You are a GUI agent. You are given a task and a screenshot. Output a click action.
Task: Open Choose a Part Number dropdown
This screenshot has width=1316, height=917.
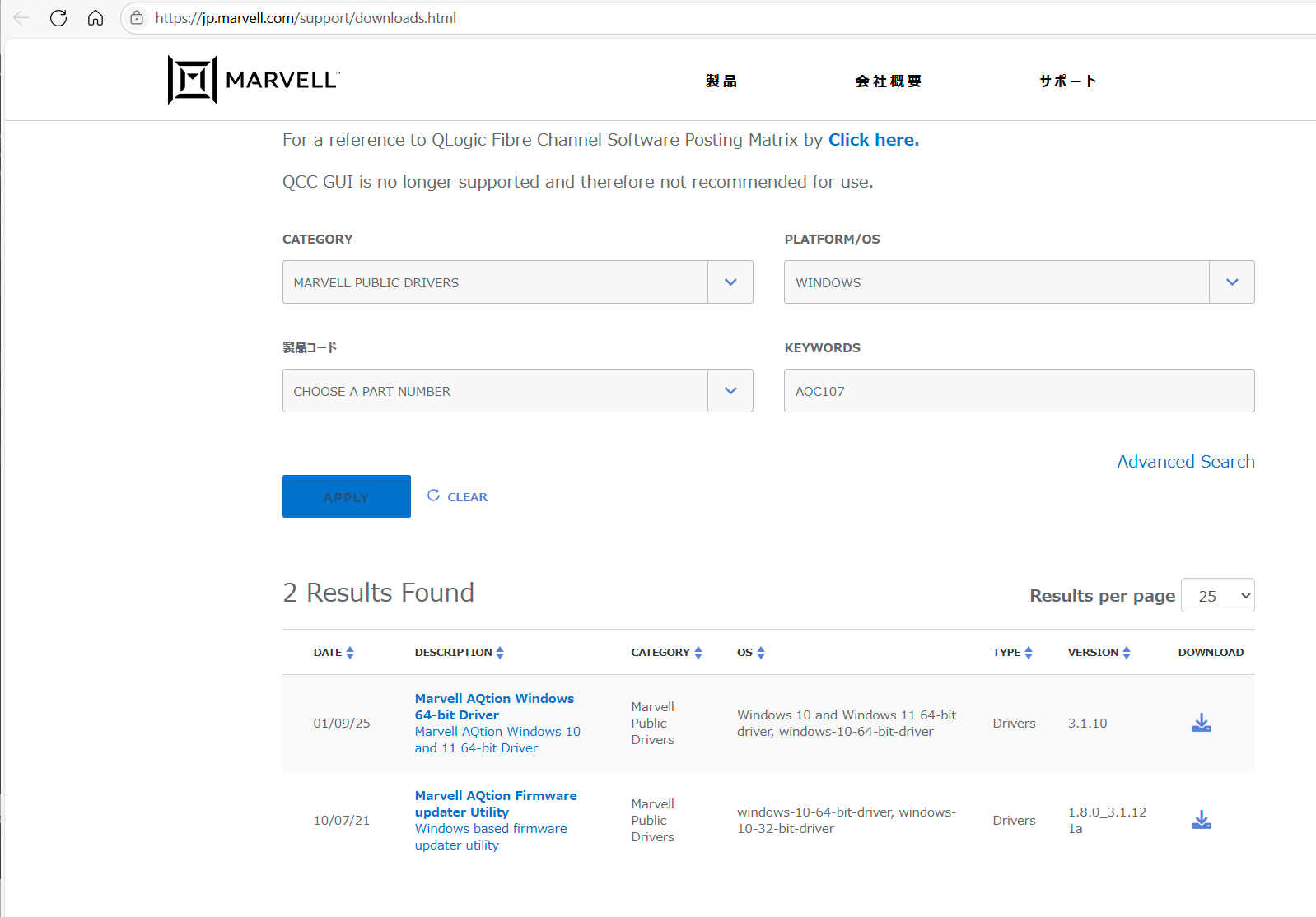pos(517,391)
